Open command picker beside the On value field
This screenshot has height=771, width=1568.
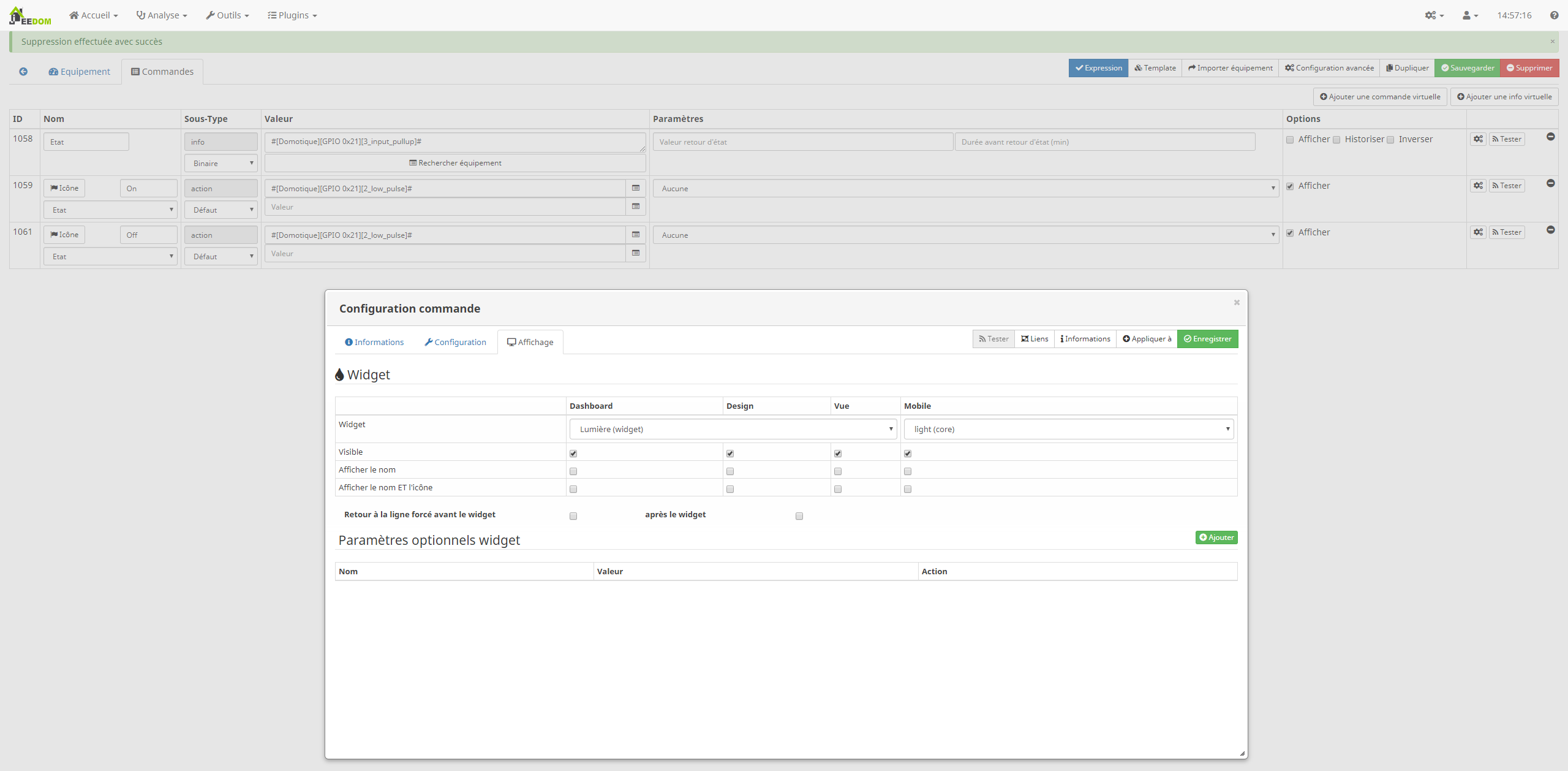click(636, 188)
